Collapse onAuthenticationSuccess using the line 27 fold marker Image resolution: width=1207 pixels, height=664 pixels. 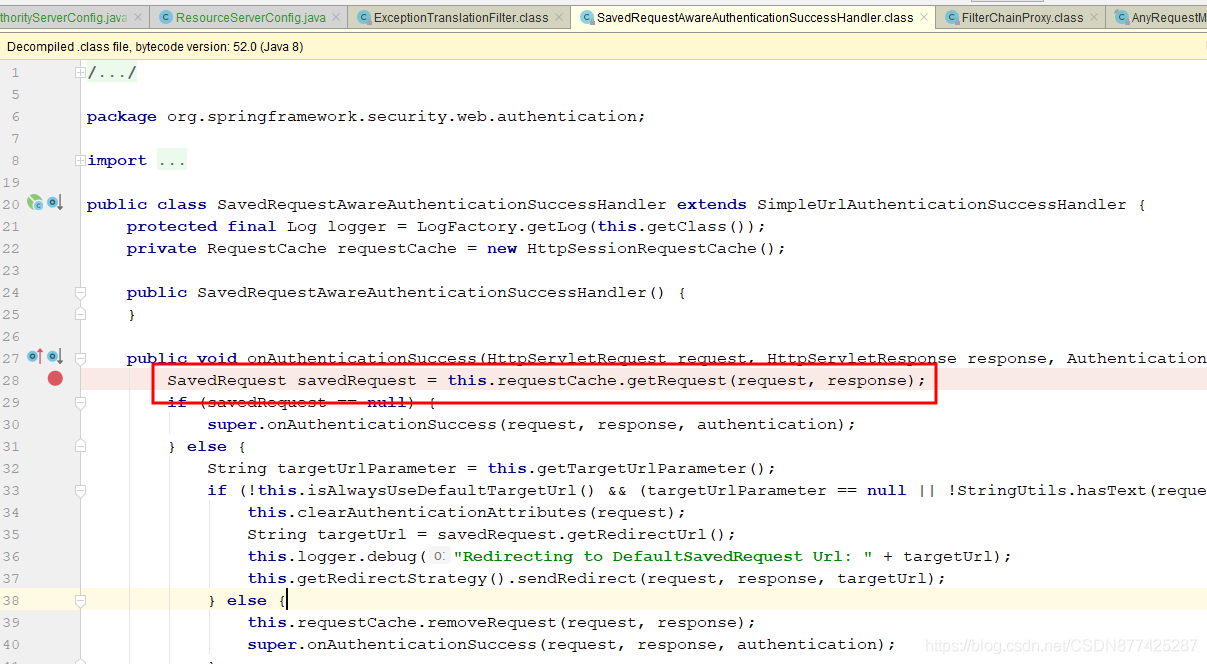coord(80,357)
